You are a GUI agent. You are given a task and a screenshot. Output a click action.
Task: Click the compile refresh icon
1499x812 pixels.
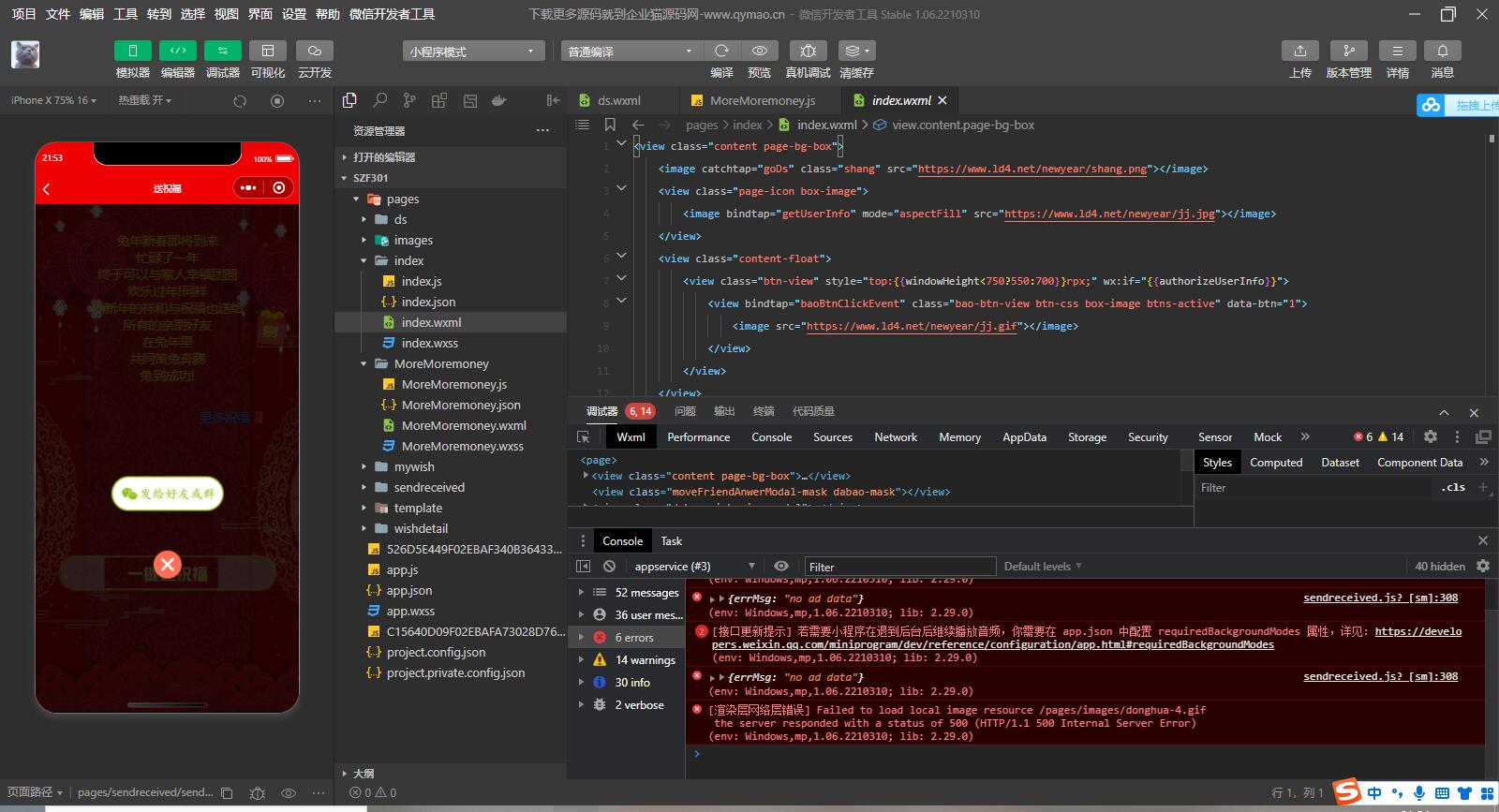(x=721, y=51)
